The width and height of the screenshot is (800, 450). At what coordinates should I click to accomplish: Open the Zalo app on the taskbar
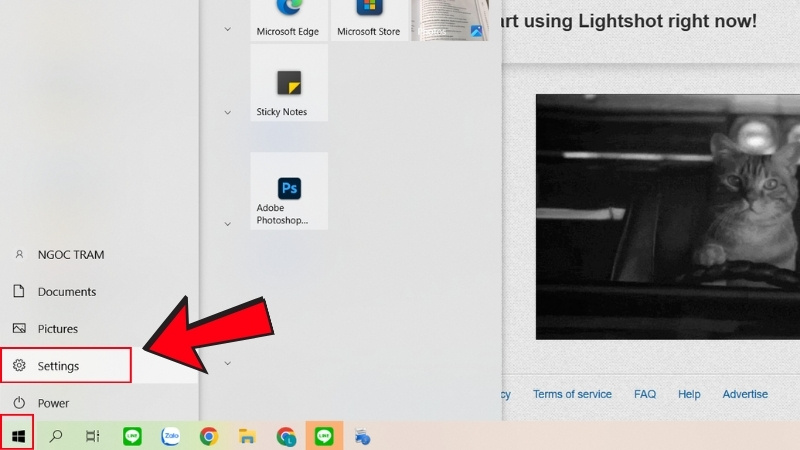171,436
